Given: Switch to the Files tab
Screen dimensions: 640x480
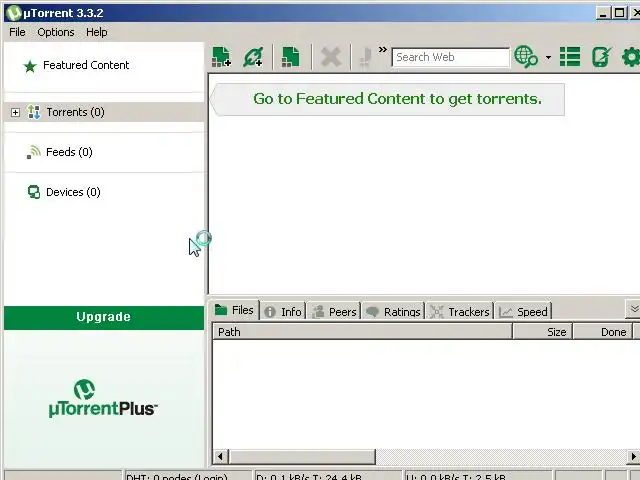Looking at the screenshot, I should [235, 310].
